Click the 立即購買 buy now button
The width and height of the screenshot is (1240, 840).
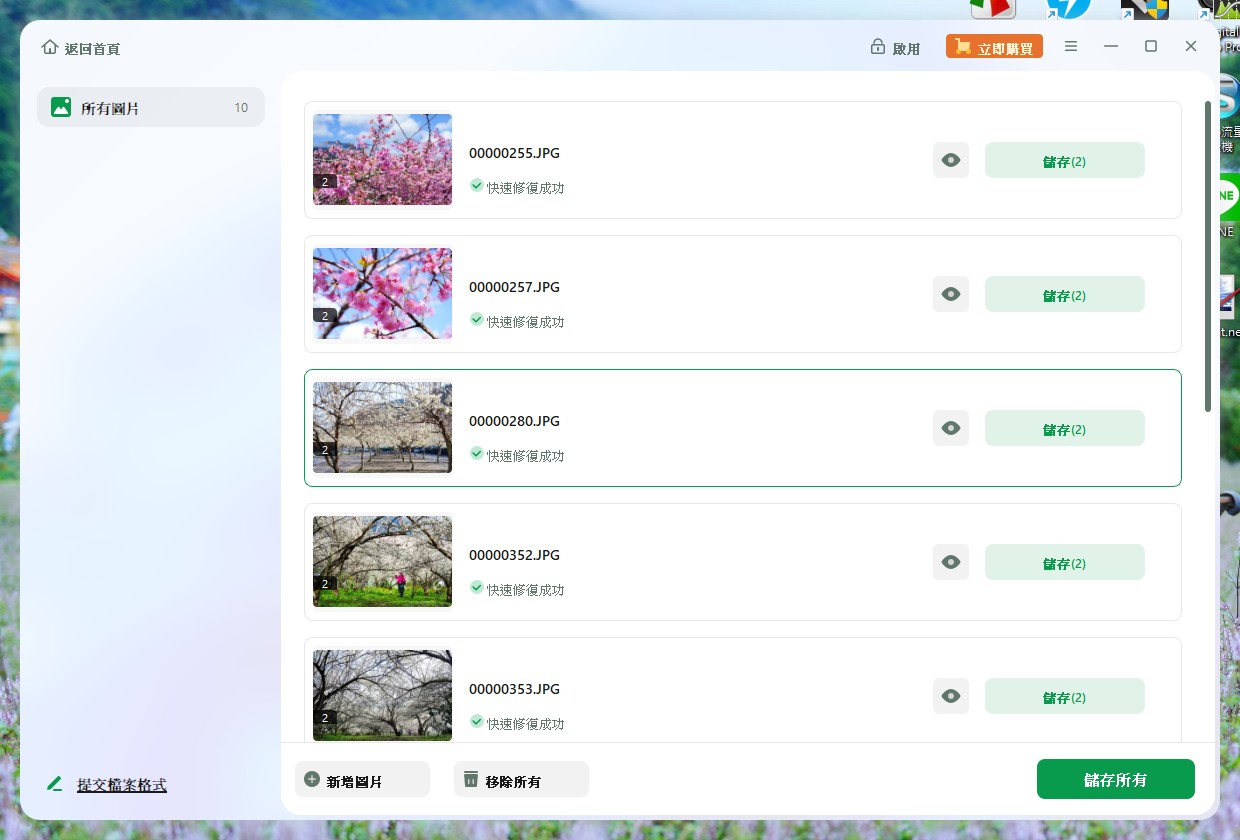tap(994, 47)
